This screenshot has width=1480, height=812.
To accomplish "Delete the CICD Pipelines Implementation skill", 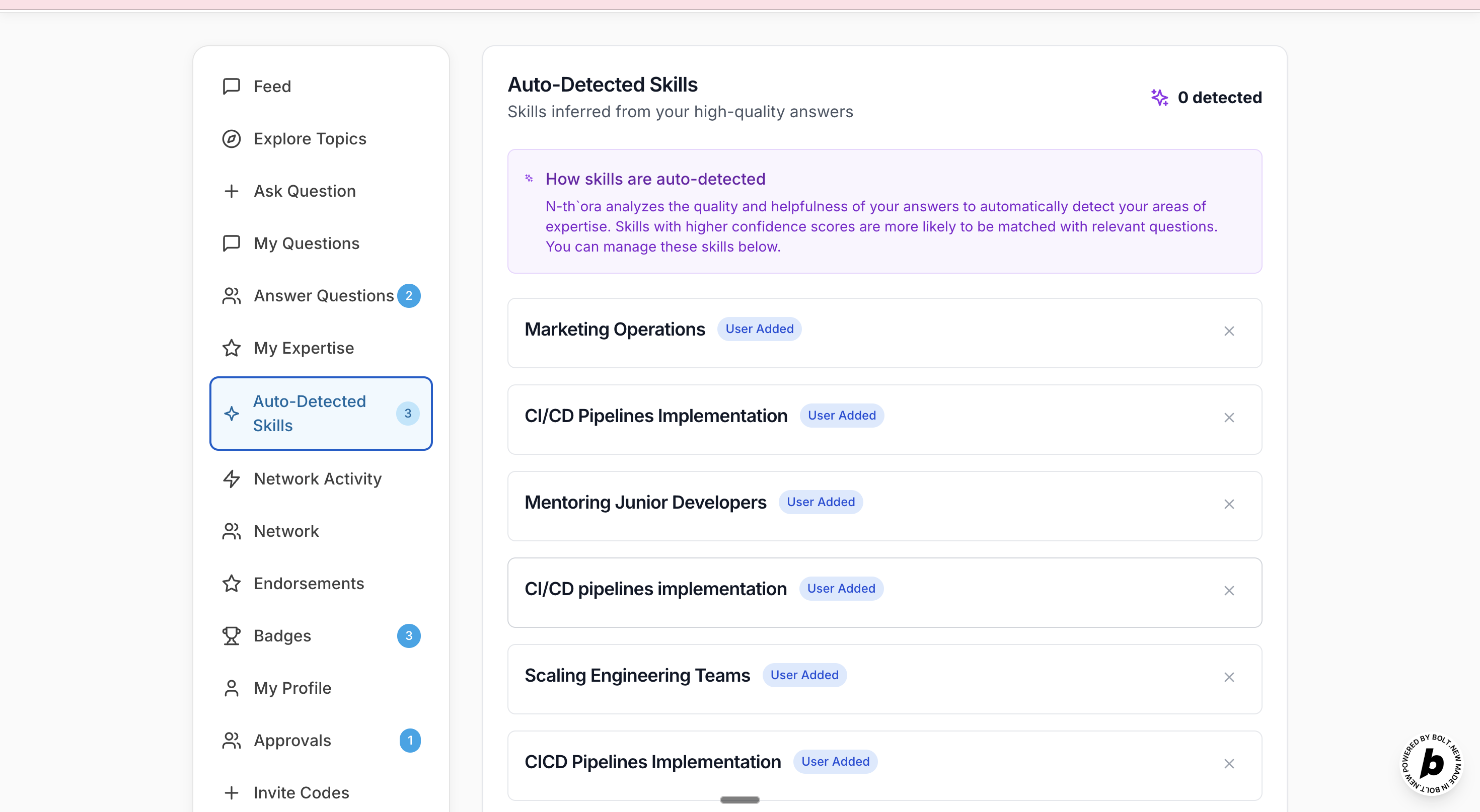I will click(1229, 764).
